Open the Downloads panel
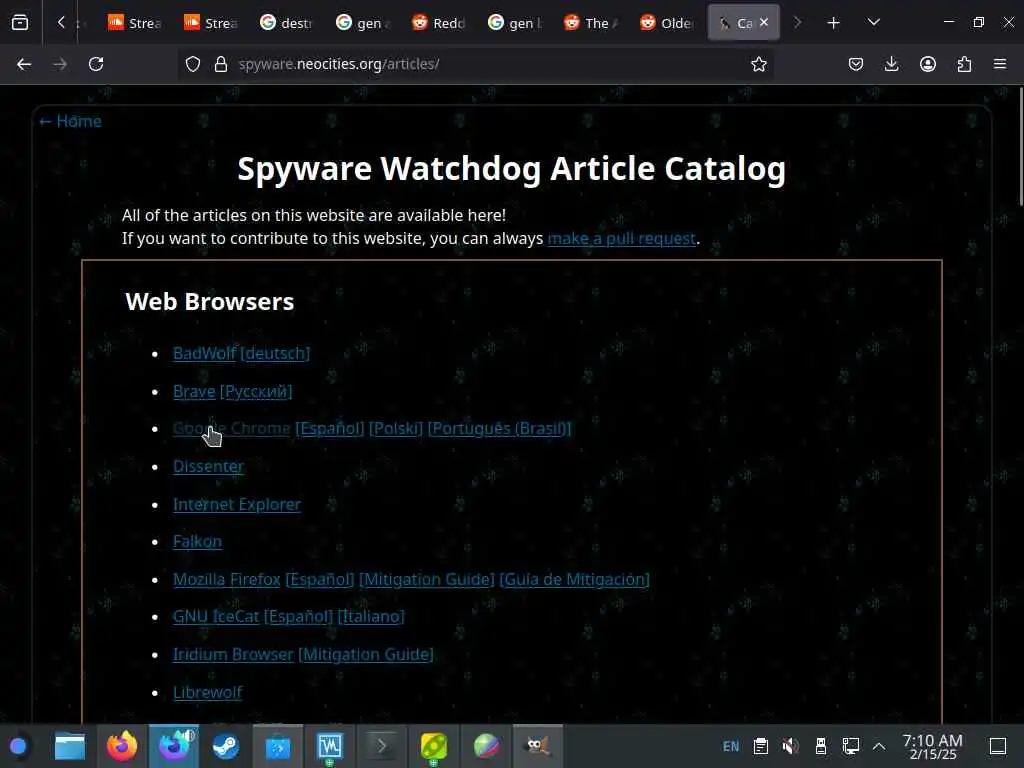The height and width of the screenshot is (768, 1024). click(x=891, y=64)
